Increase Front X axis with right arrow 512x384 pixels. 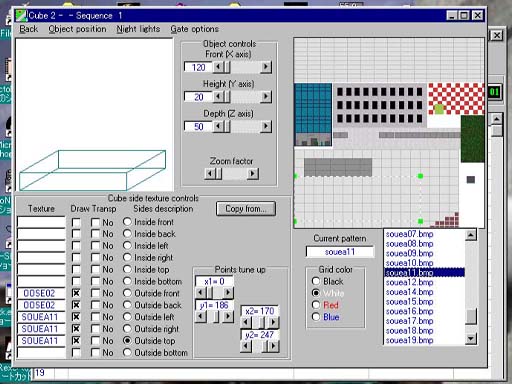[x=266, y=67]
